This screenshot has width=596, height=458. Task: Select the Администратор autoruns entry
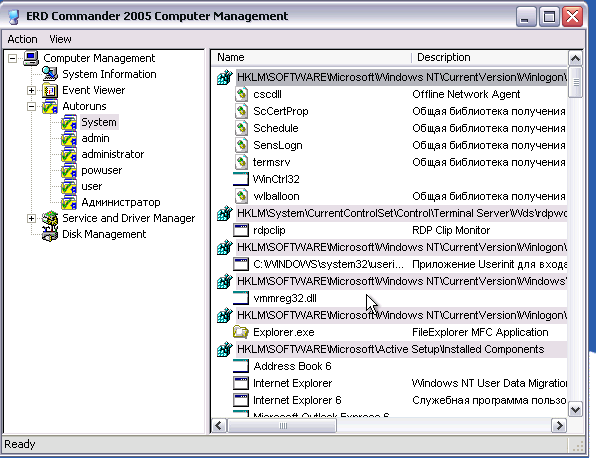121,202
